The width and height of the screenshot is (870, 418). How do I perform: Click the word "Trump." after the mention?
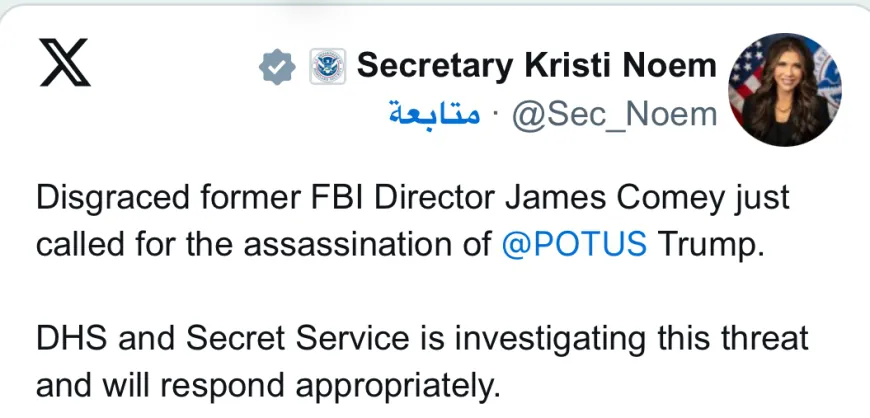pyautogui.click(x=711, y=244)
